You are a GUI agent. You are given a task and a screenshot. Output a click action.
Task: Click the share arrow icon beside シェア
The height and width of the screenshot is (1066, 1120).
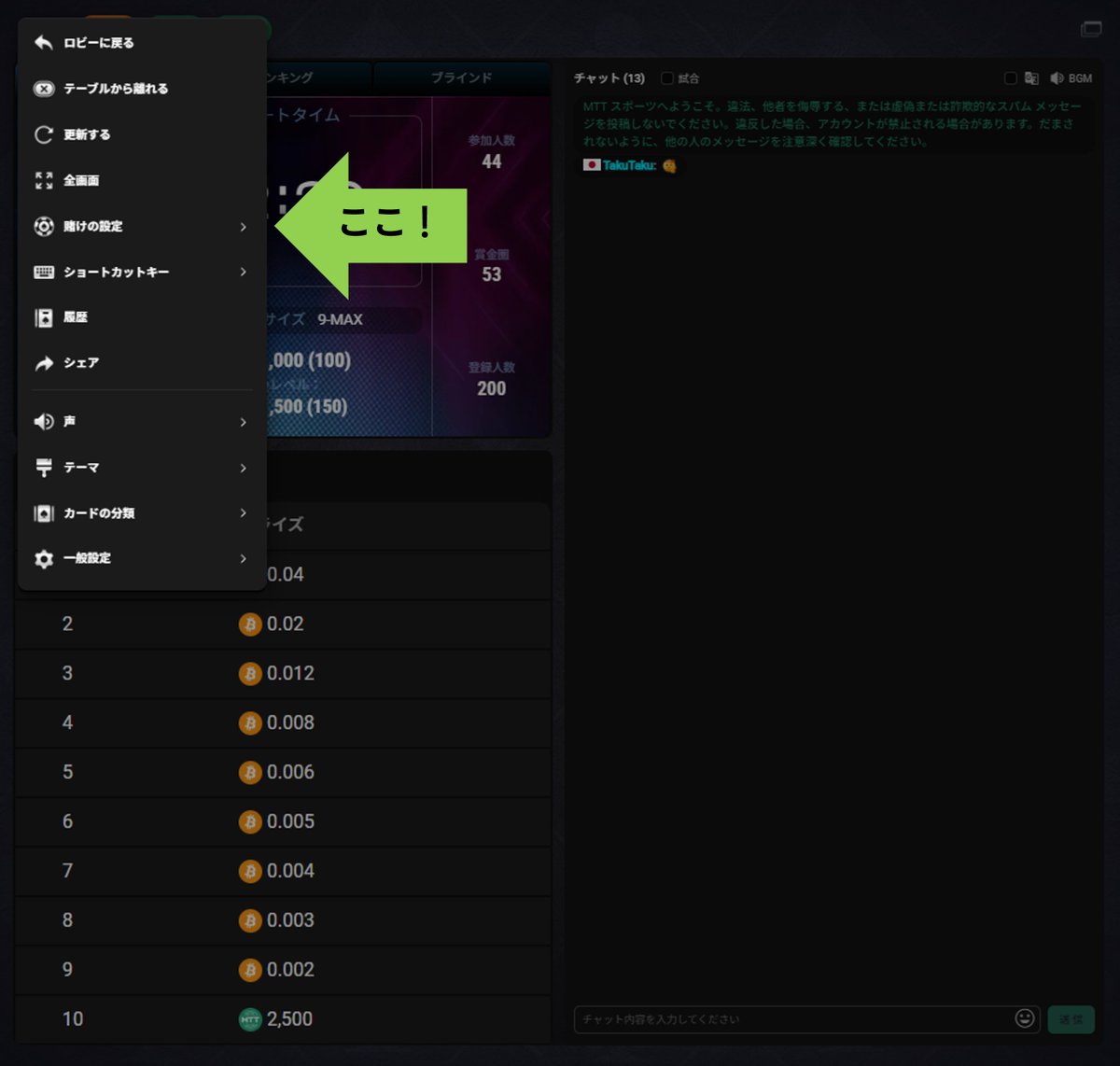[44, 363]
